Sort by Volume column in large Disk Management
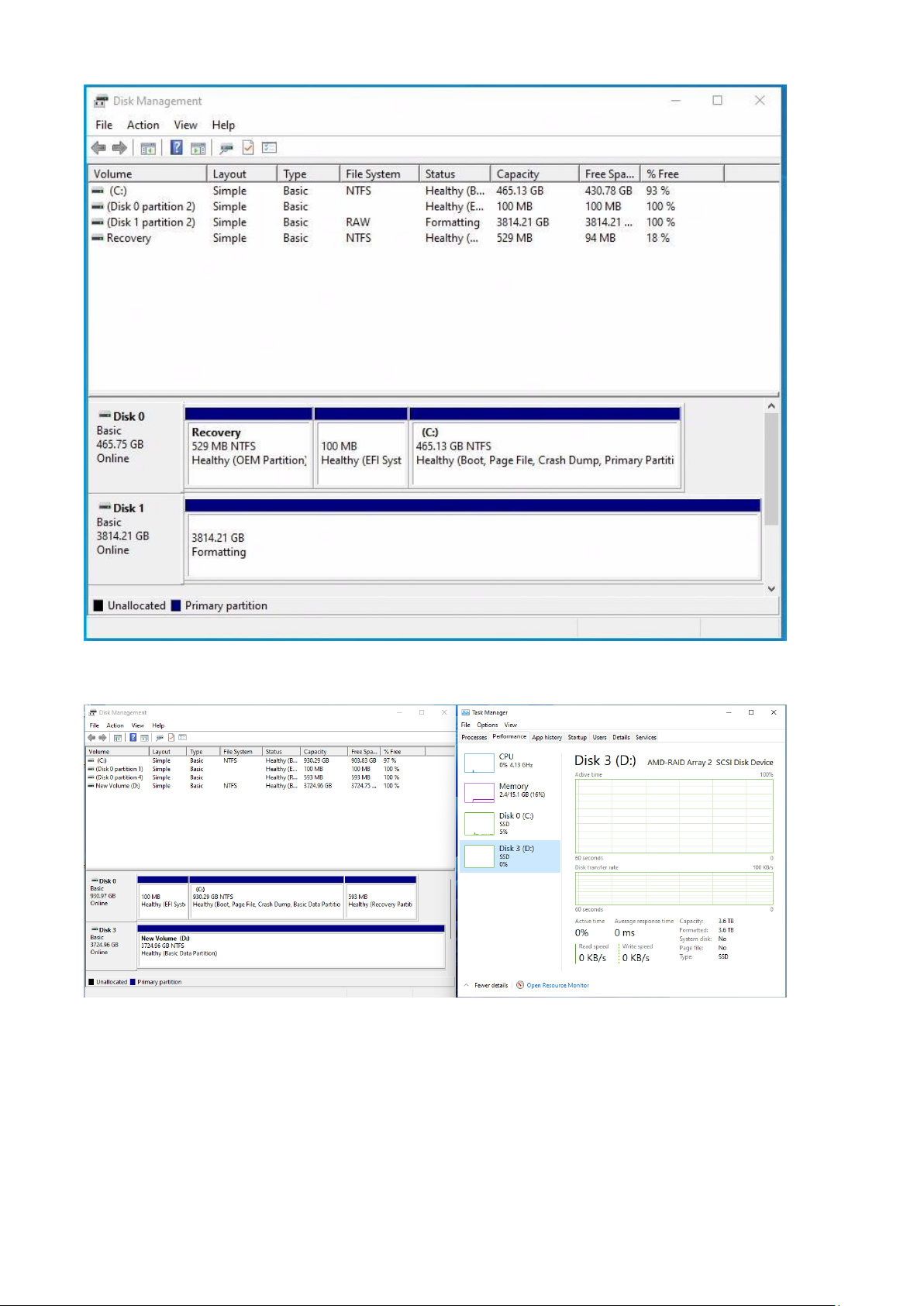Screen dimensions: 924x1306 (147, 174)
